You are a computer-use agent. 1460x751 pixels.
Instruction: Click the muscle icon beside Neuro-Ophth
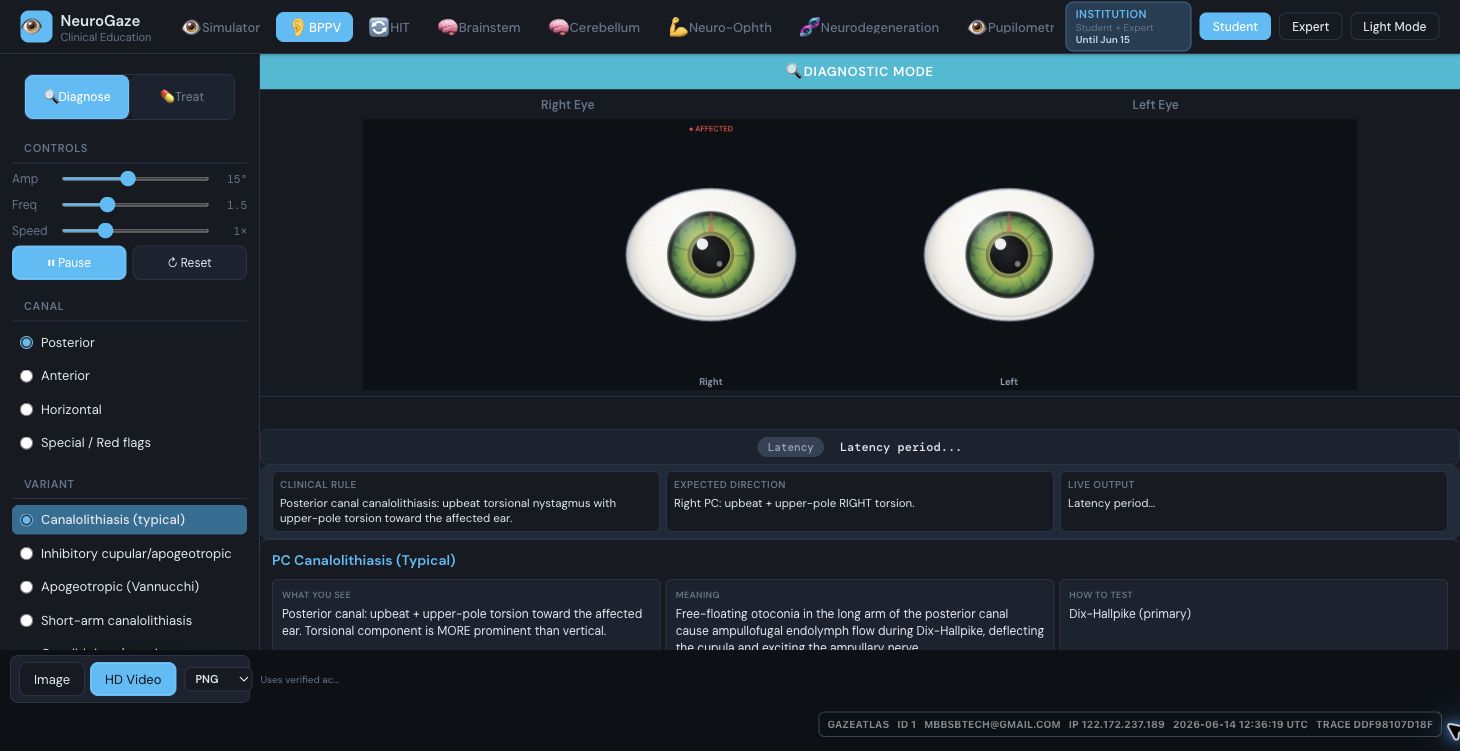point(678,27)
